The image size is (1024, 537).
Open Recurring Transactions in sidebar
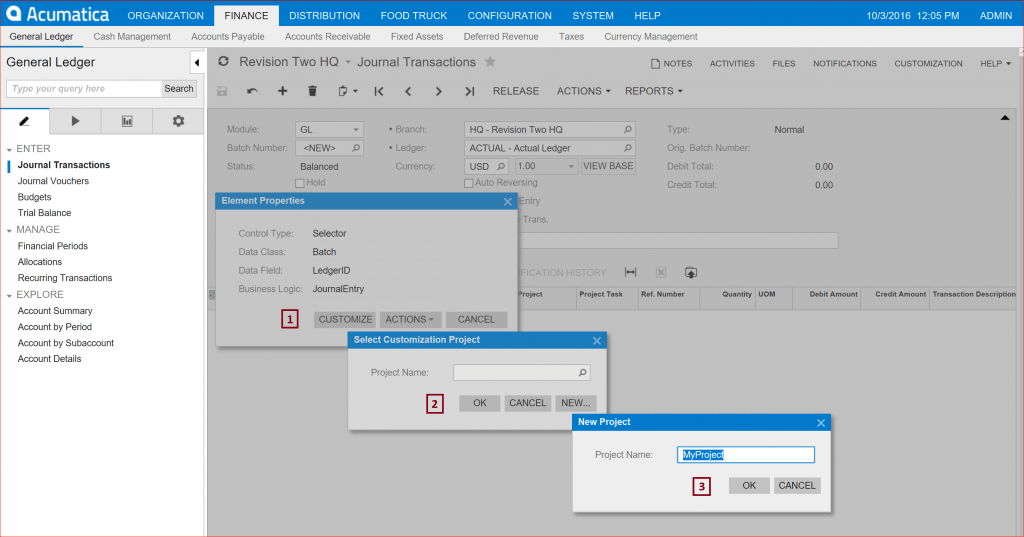(65, 278)
